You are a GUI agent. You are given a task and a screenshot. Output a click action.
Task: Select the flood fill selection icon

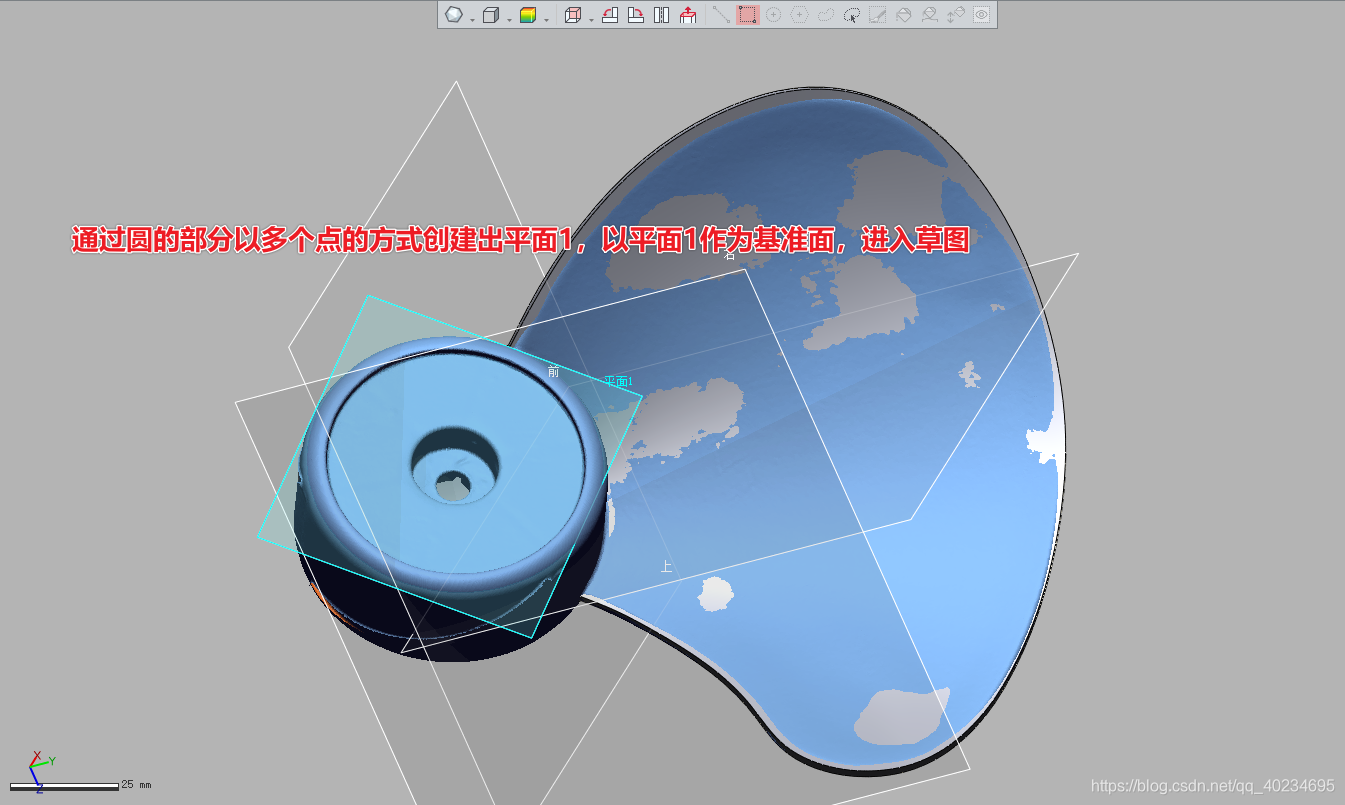[x=904, y=15]
